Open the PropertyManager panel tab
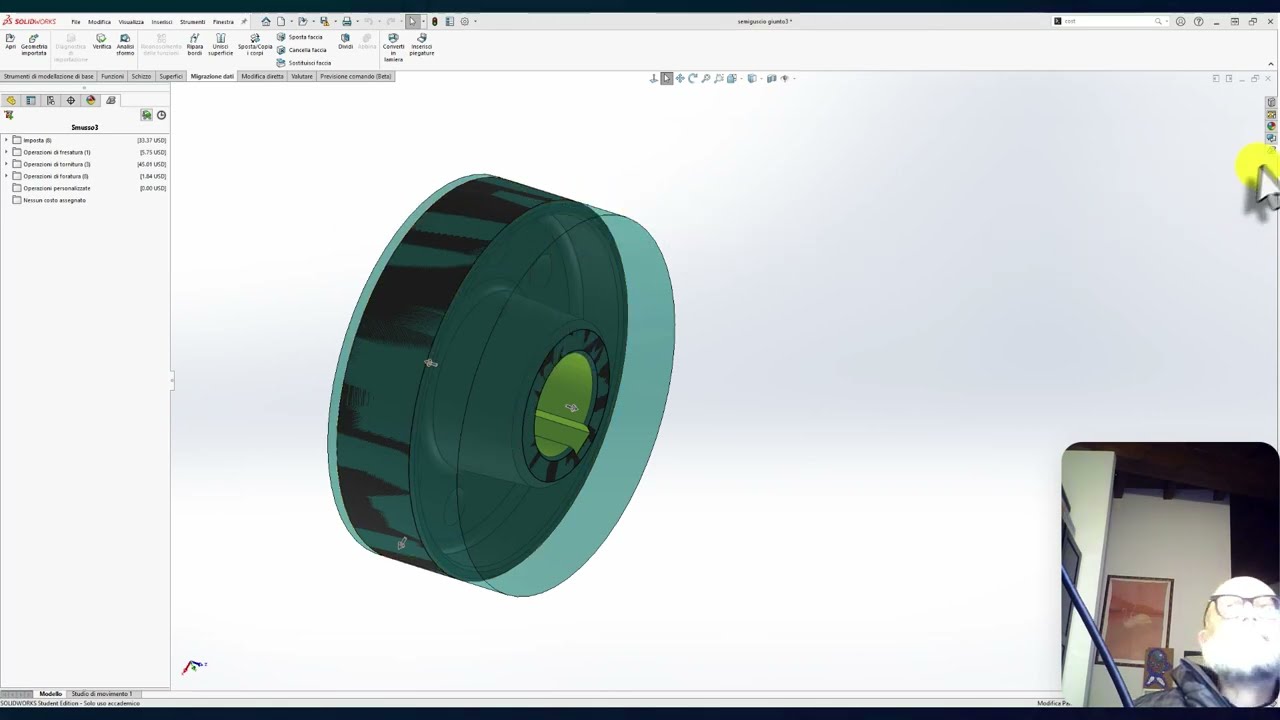This screenshot has height=720, width=1280. (31, 100)
